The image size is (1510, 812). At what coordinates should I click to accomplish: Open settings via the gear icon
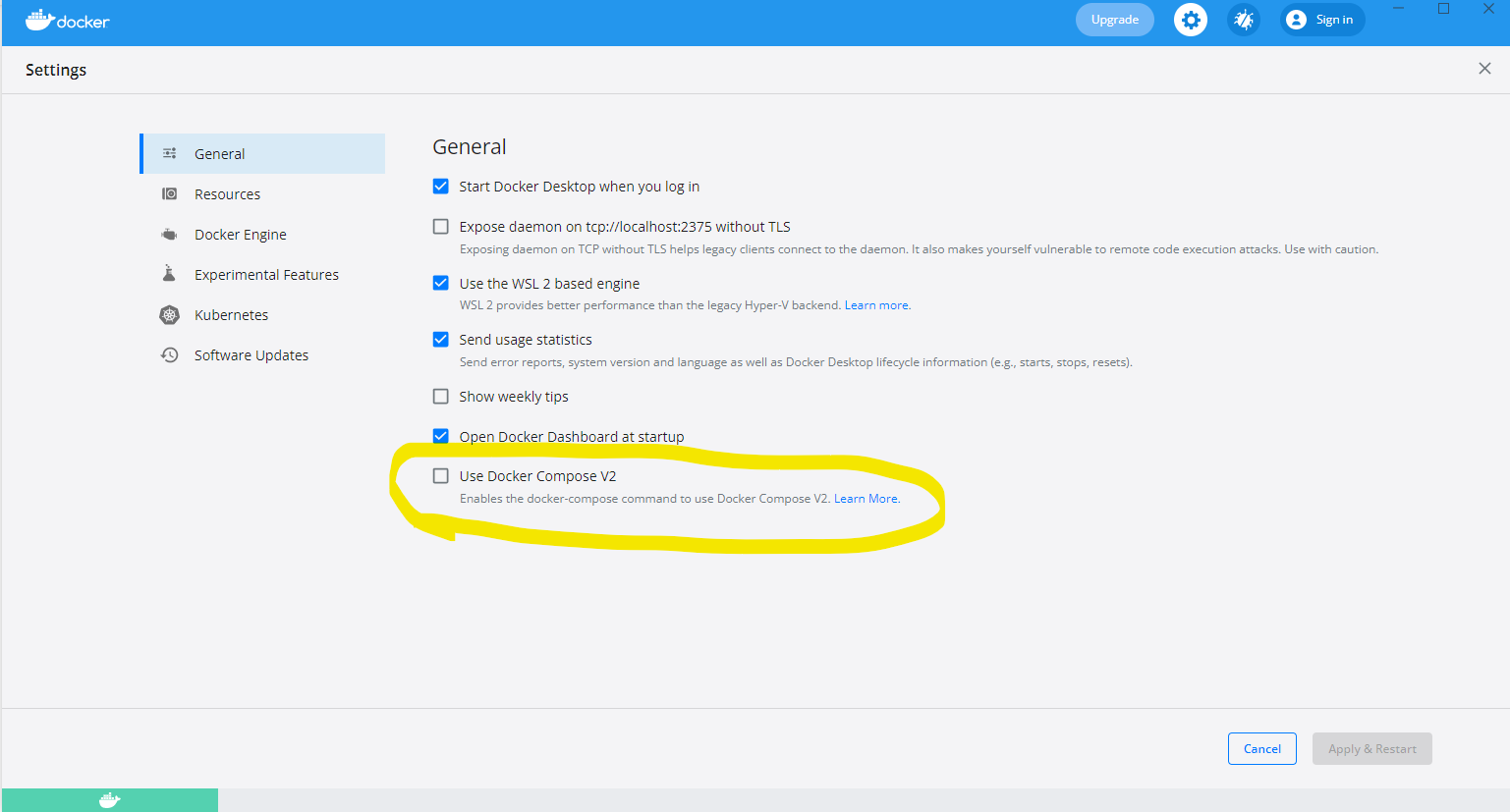pos(1191,20)
